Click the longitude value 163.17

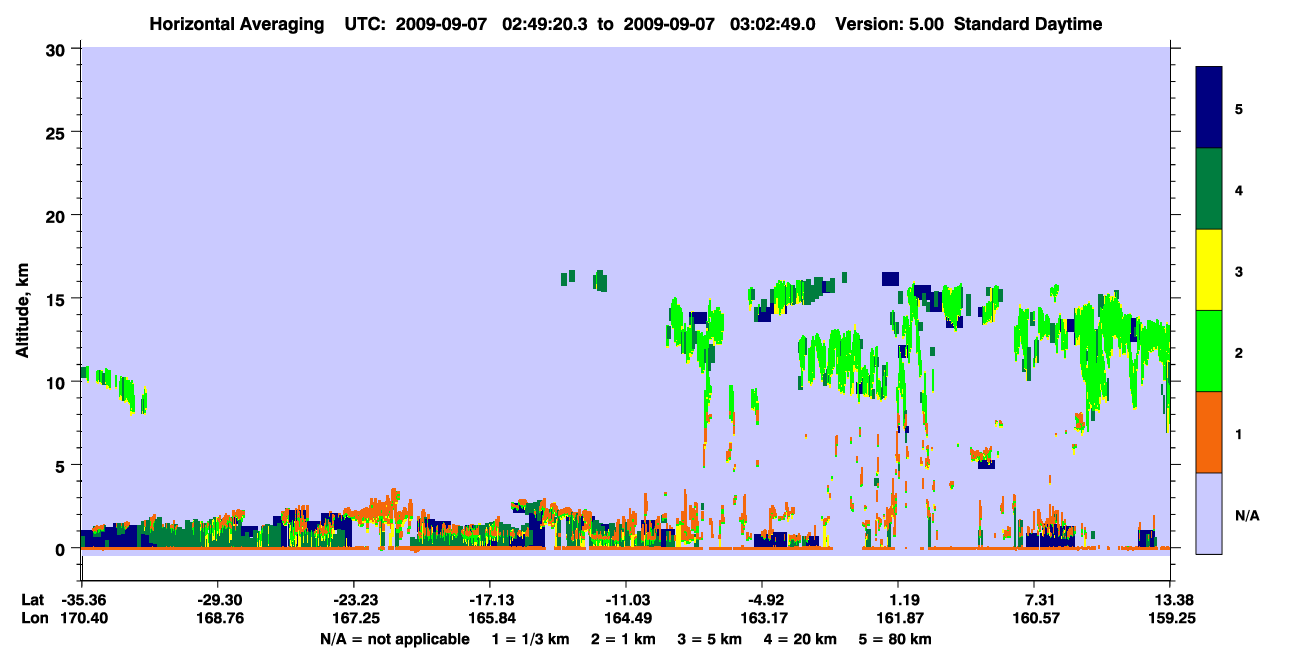click(x=762, y=618)
